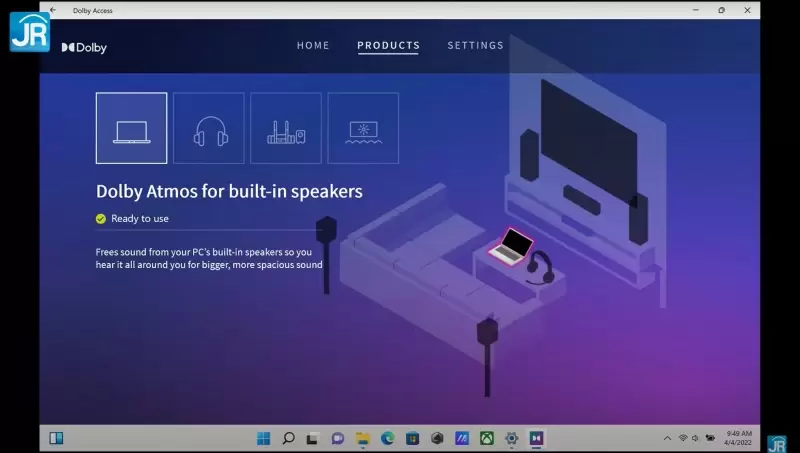The width and height of the screenshot is (800, 453).
Task: Select the headphones product tile
Action: (x=209, y=128)
